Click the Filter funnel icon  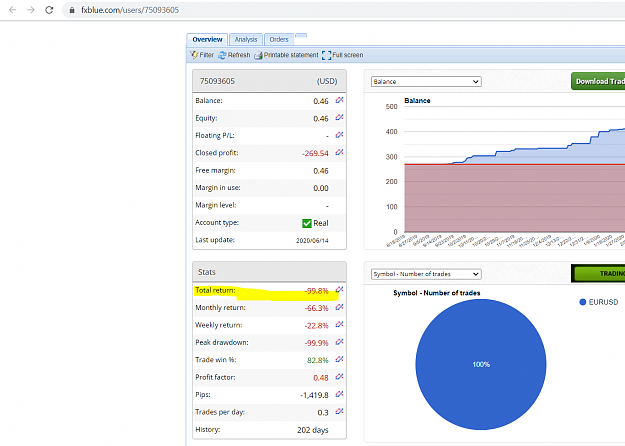tap(194, 55)
